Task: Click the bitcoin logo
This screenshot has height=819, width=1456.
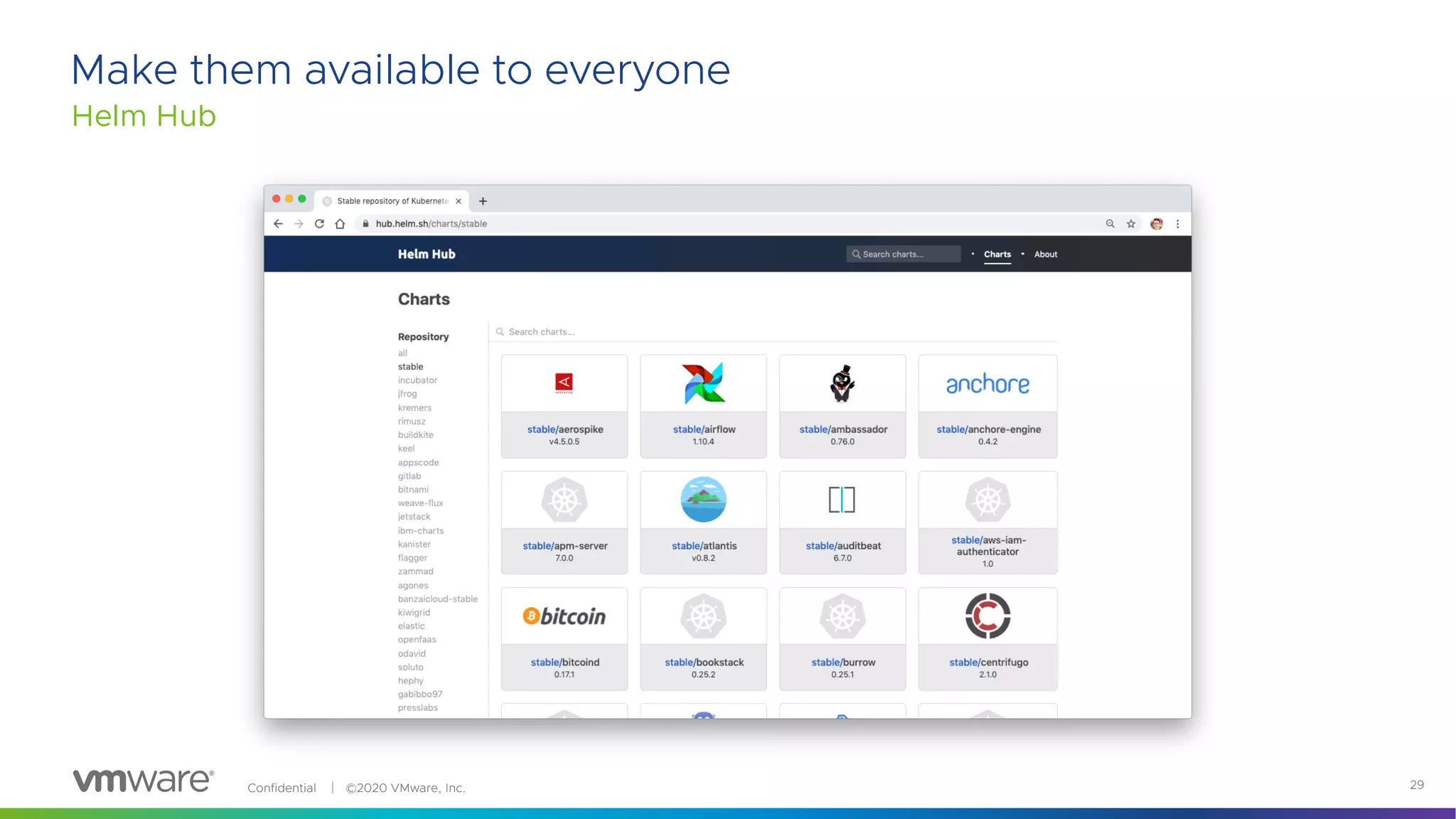Action: (x=564, y=616)
